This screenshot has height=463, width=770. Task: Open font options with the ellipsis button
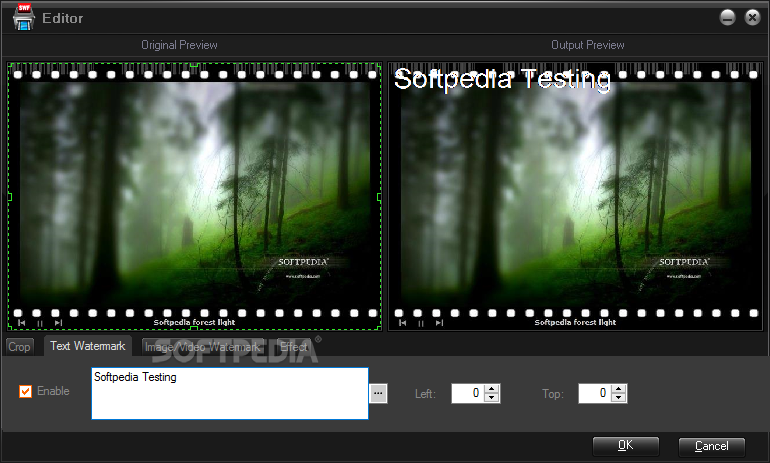378,393
